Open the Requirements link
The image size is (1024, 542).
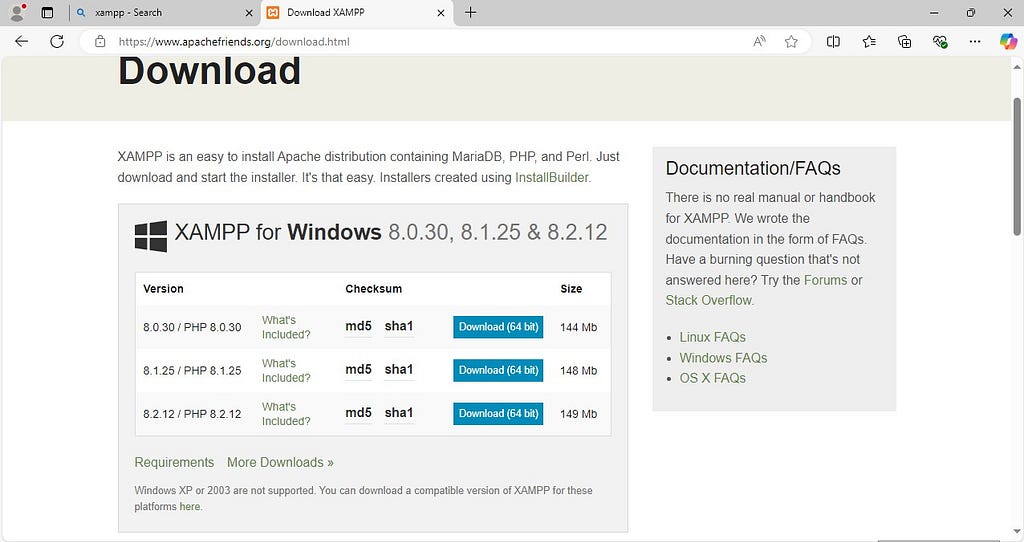[174, 462]
